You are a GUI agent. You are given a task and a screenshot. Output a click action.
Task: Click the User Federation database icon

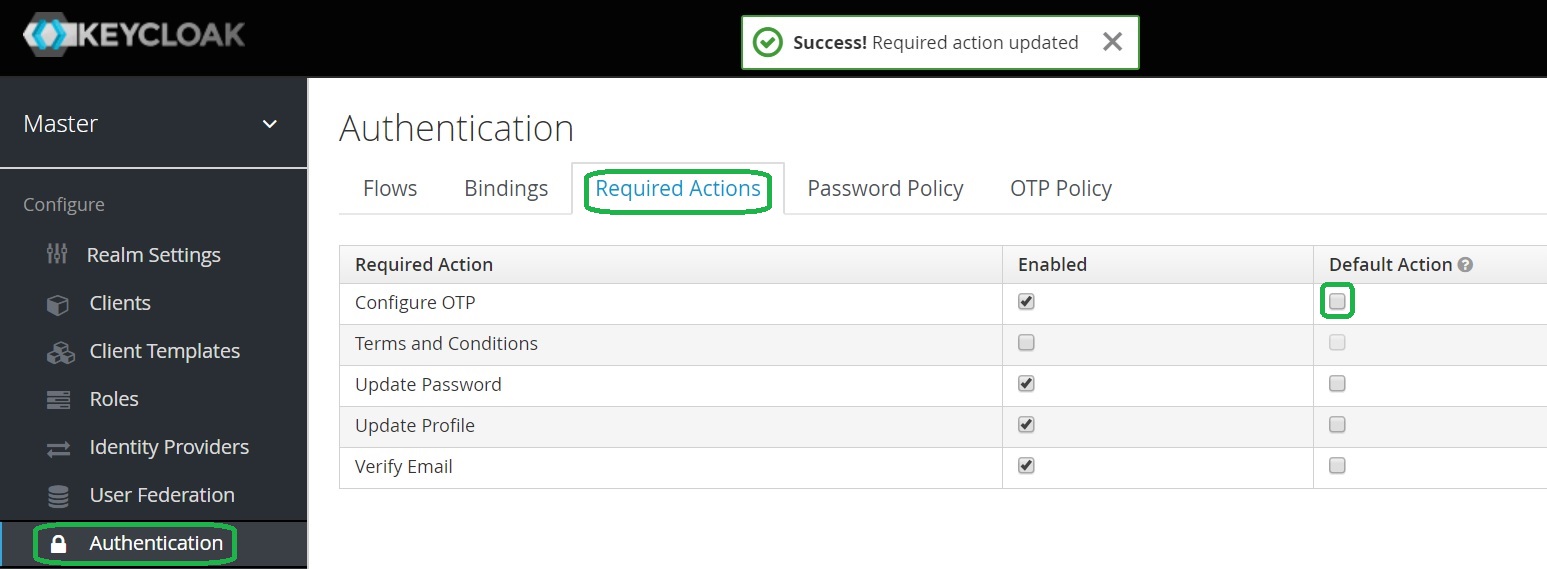(x=58, y=496)
